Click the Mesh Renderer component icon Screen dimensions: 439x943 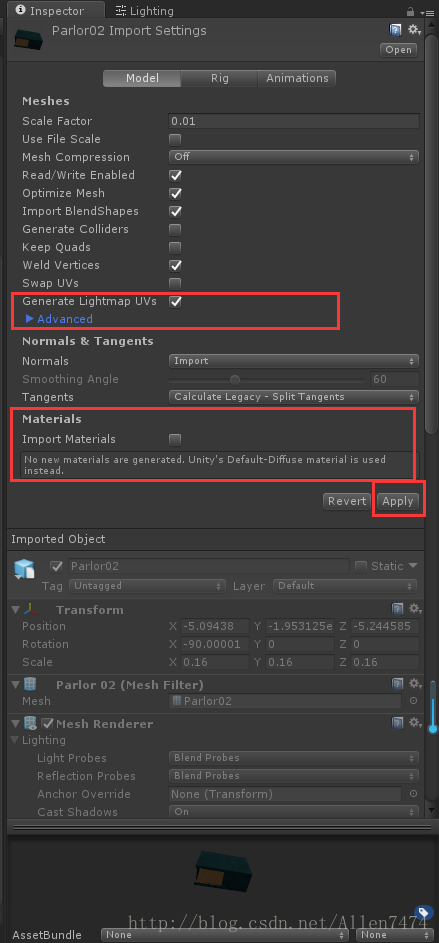[31, 723]
